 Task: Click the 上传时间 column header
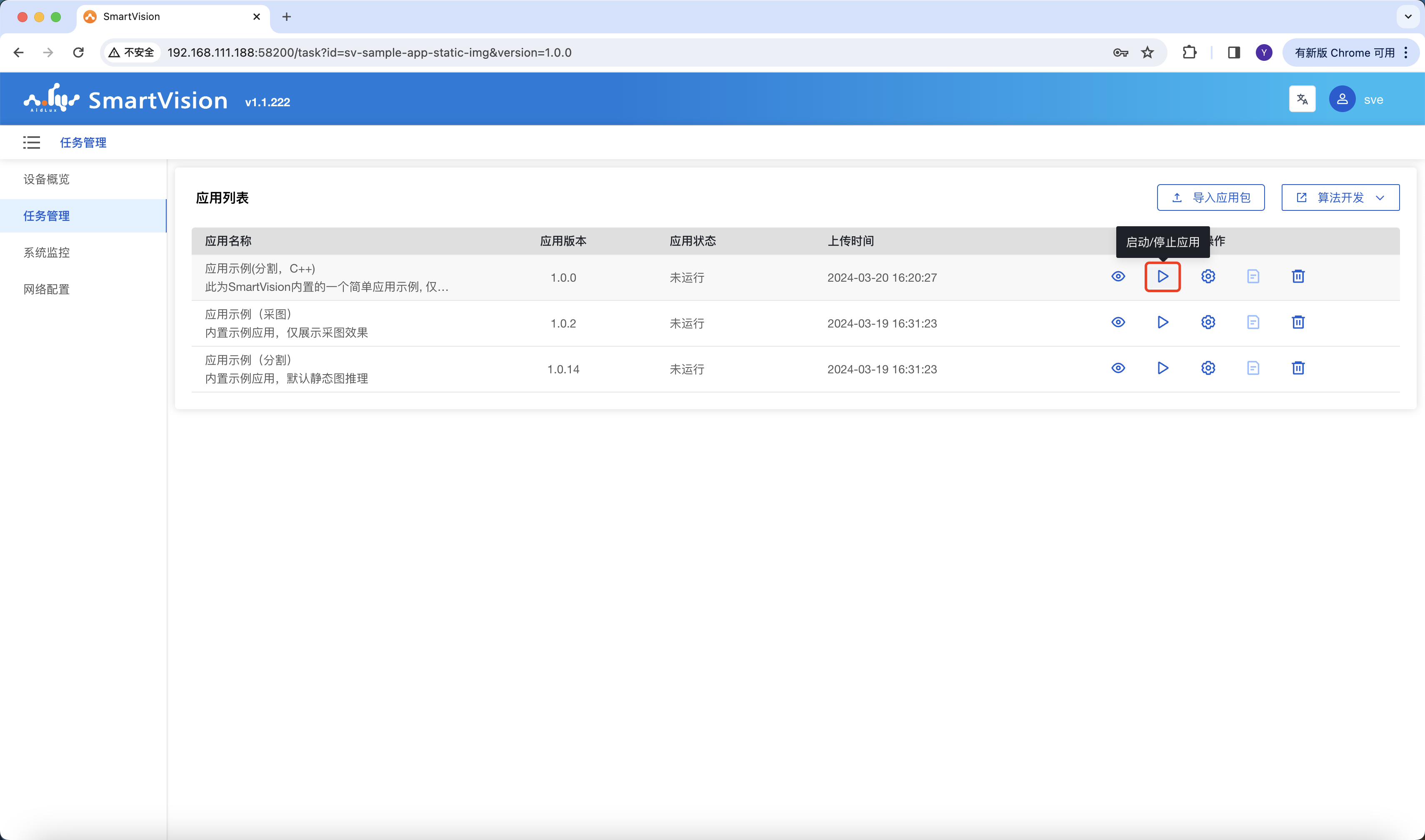pos(850,241)
